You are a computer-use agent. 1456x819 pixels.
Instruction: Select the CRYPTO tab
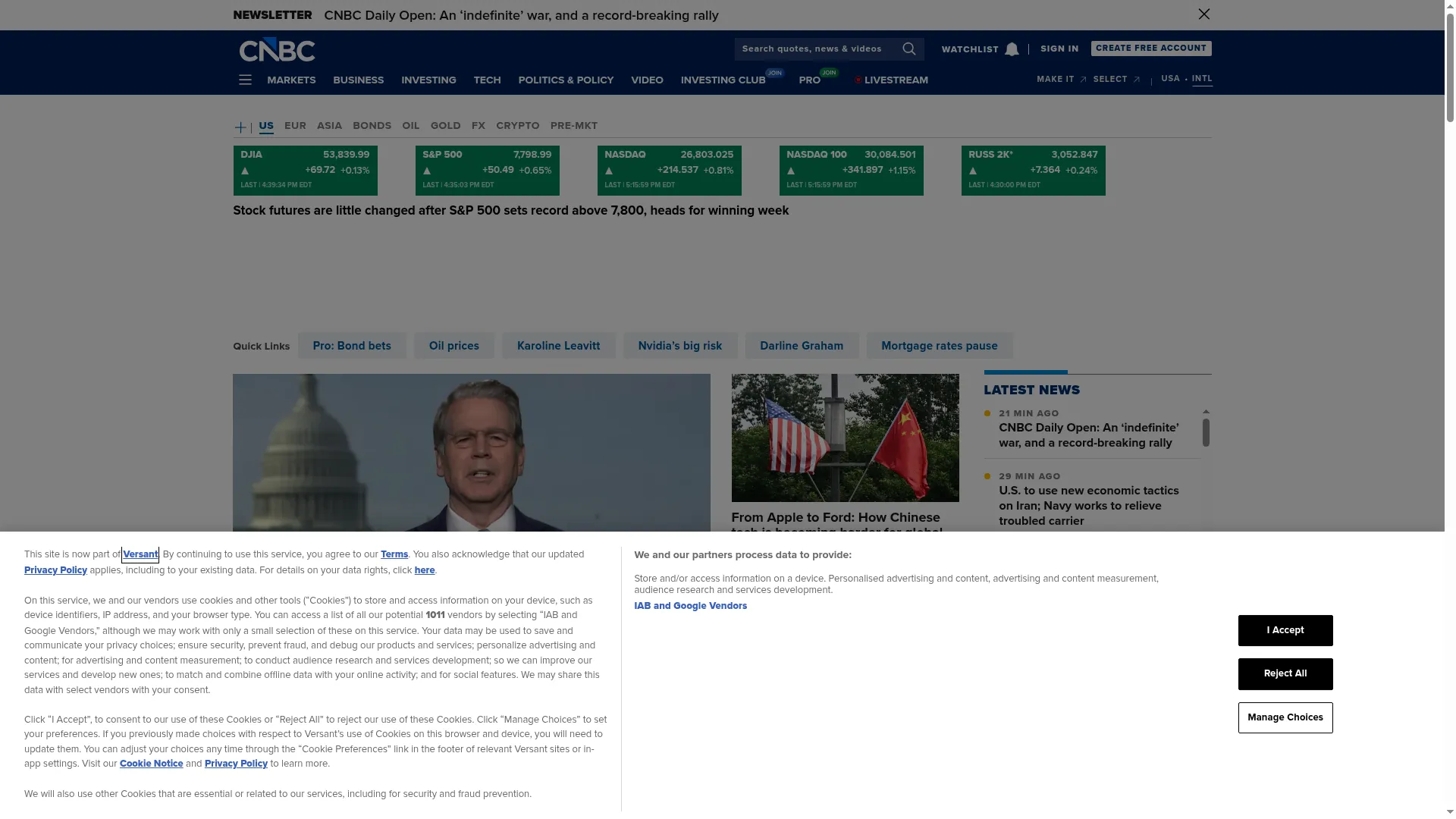point(518,126)
